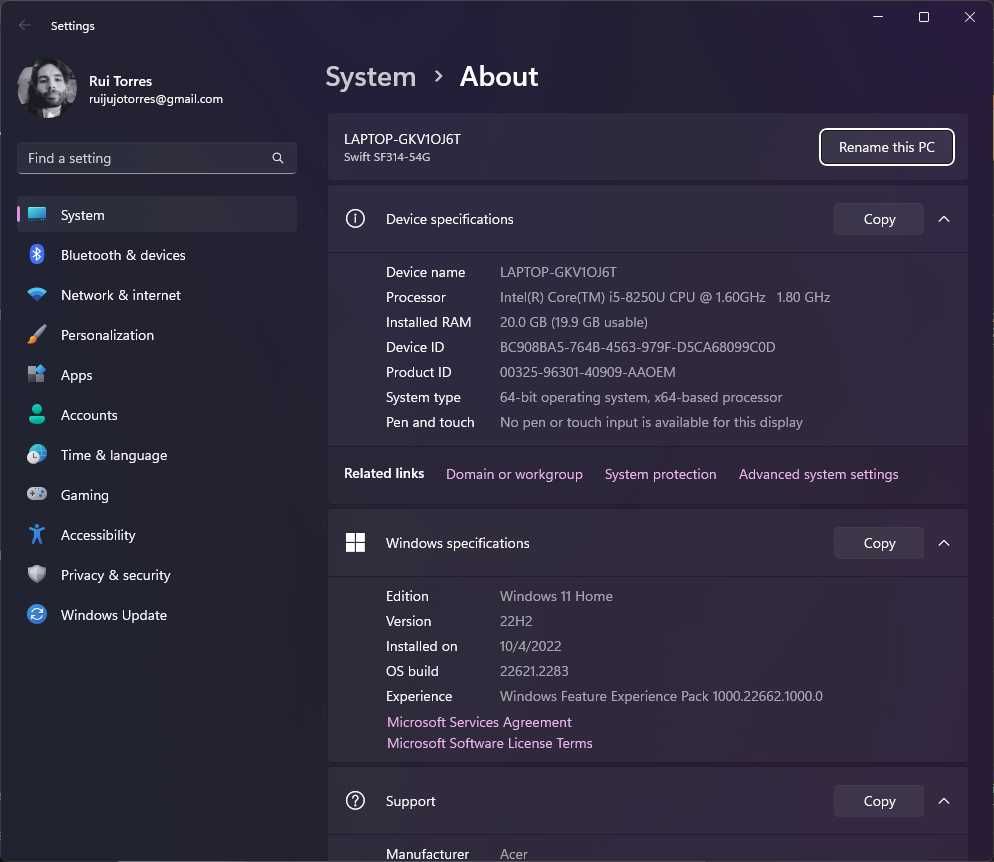
Task: Click the Pen and touch availability value
Action: (x=650, y=421)
